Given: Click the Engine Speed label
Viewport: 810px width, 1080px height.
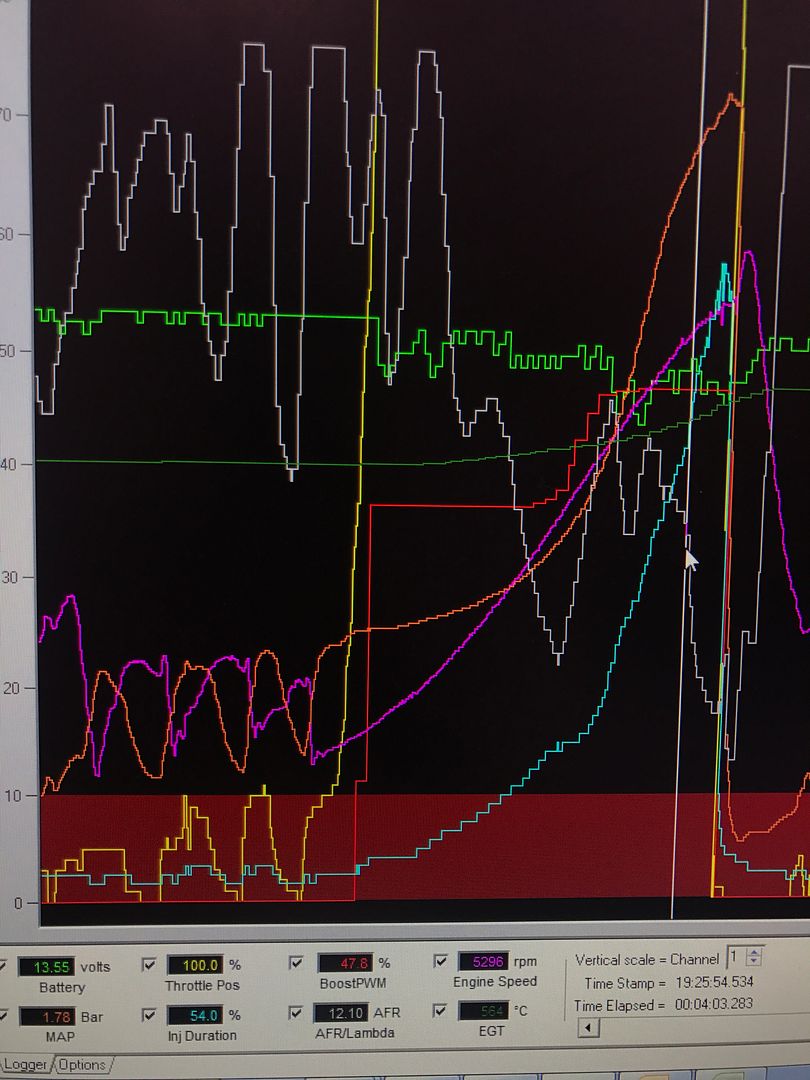Looking at the screenshot, I should pyautogui.click(x=495, y=982).
